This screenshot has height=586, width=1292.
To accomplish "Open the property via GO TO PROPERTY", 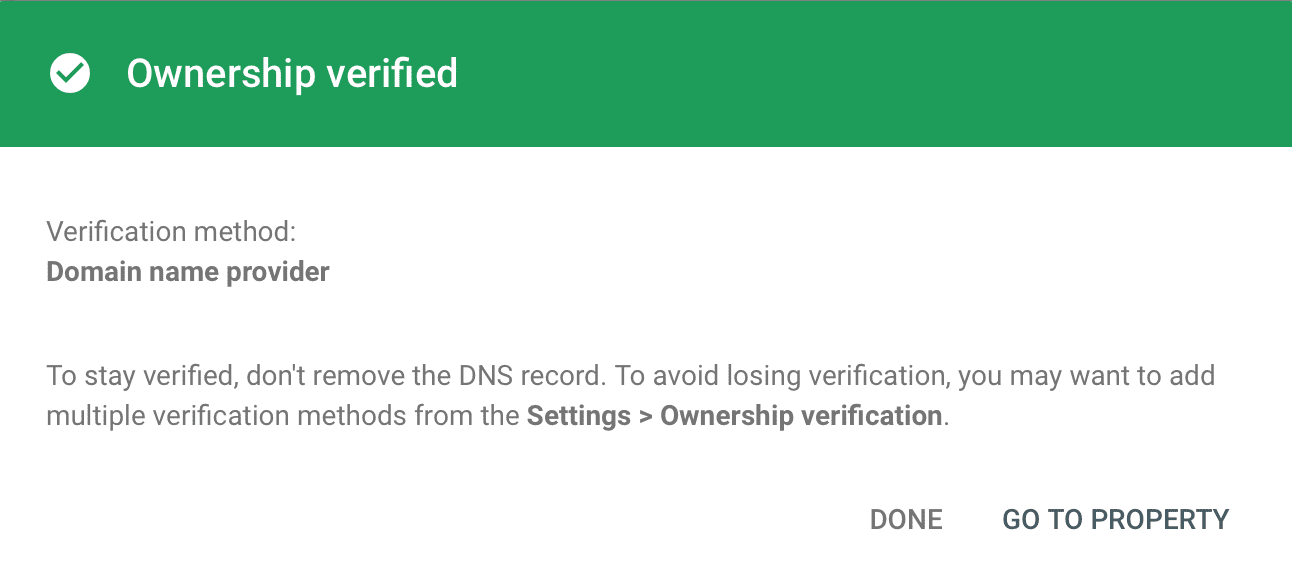I will 1115,519.
